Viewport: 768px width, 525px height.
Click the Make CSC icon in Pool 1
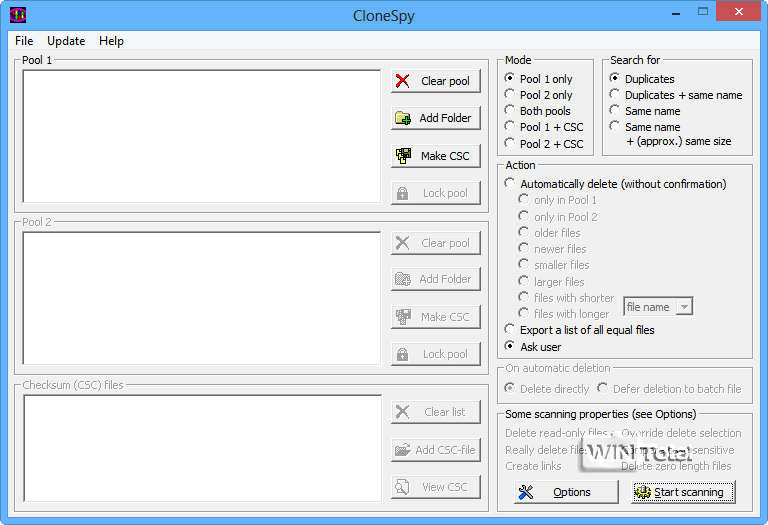click(403, 156)
